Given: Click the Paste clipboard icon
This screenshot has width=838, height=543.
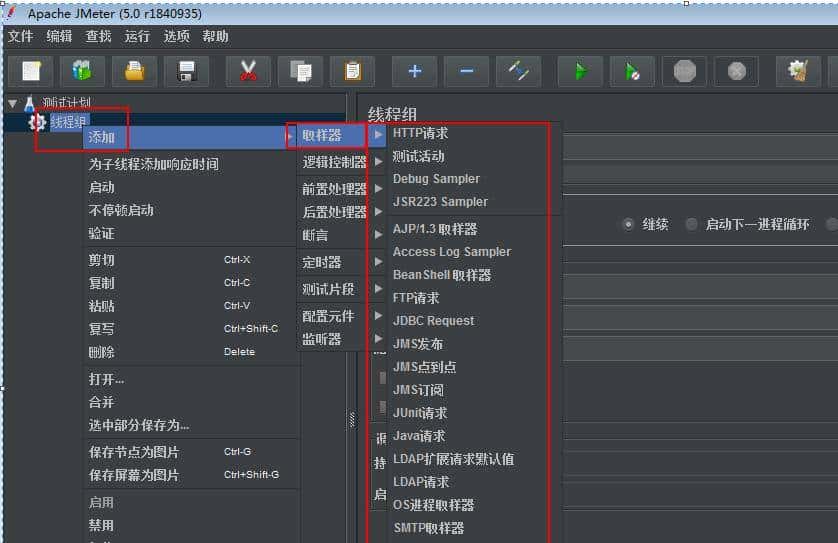Looking at the screenshot, I should tap(352, 71).
